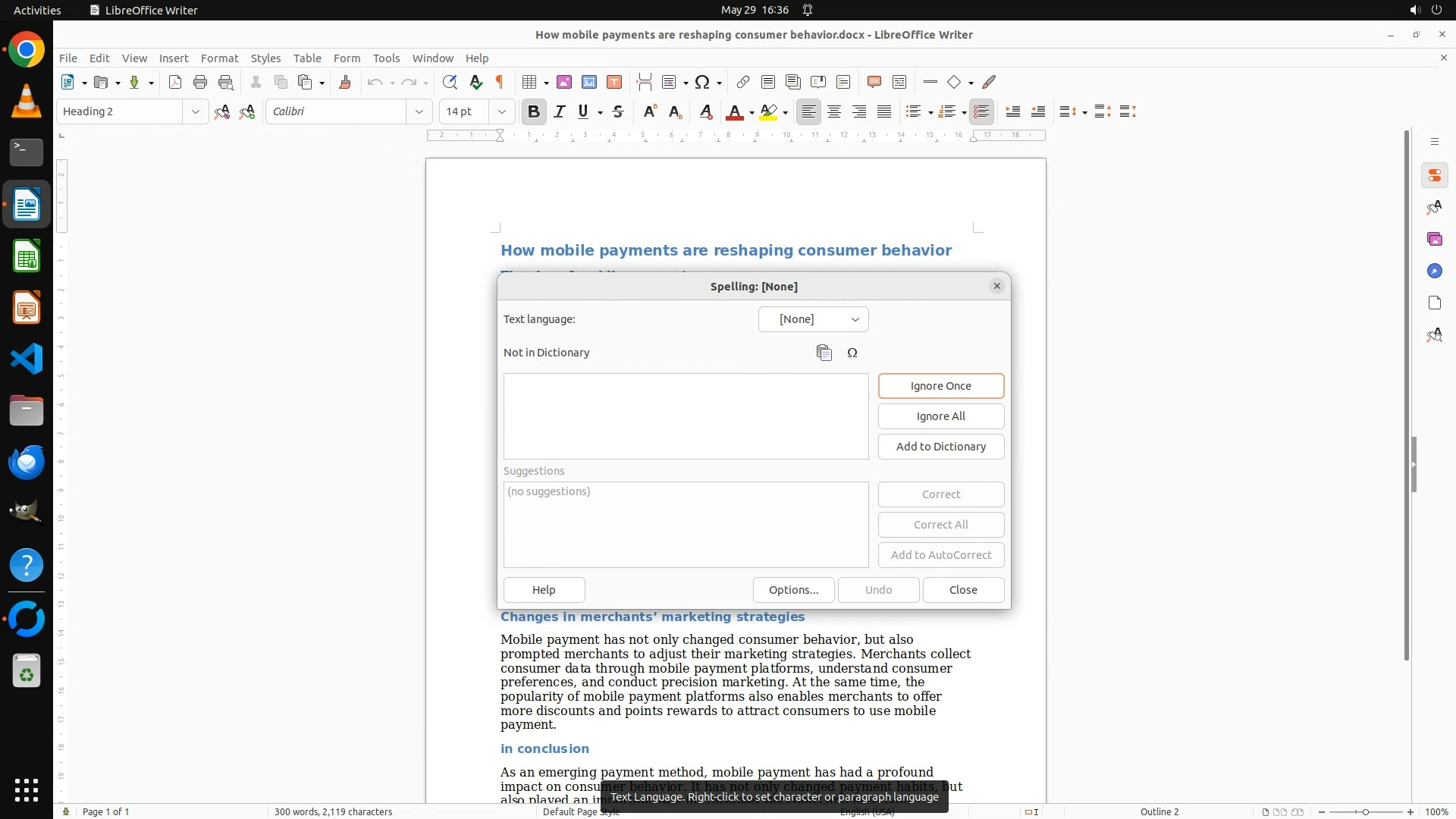
Task: Toggle formatting marks pilcrow icon
Action: pos(500,82)
